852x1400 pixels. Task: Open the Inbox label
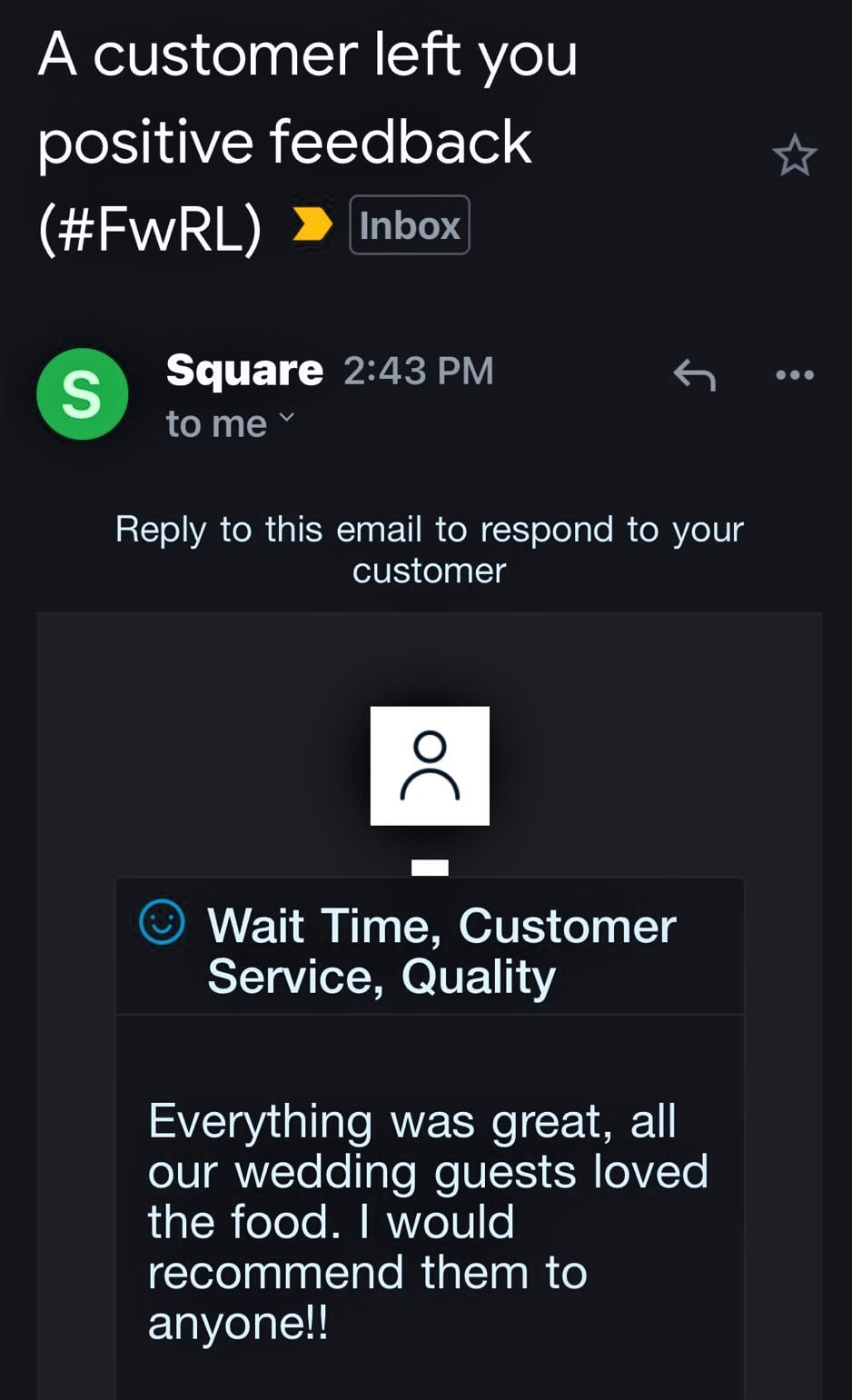pyautogui.click(x=409, y=225)
